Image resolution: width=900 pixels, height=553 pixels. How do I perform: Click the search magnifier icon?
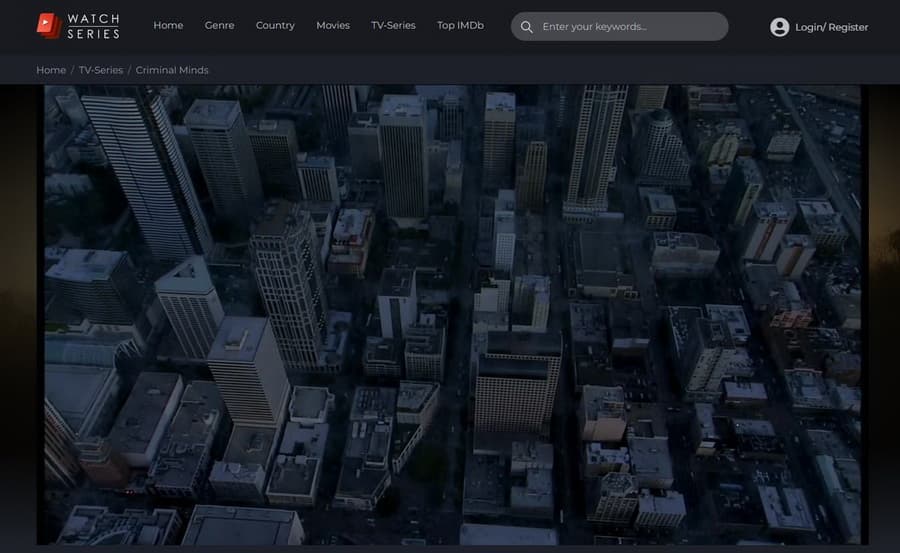pyautogui.click(x=527, y=27)
